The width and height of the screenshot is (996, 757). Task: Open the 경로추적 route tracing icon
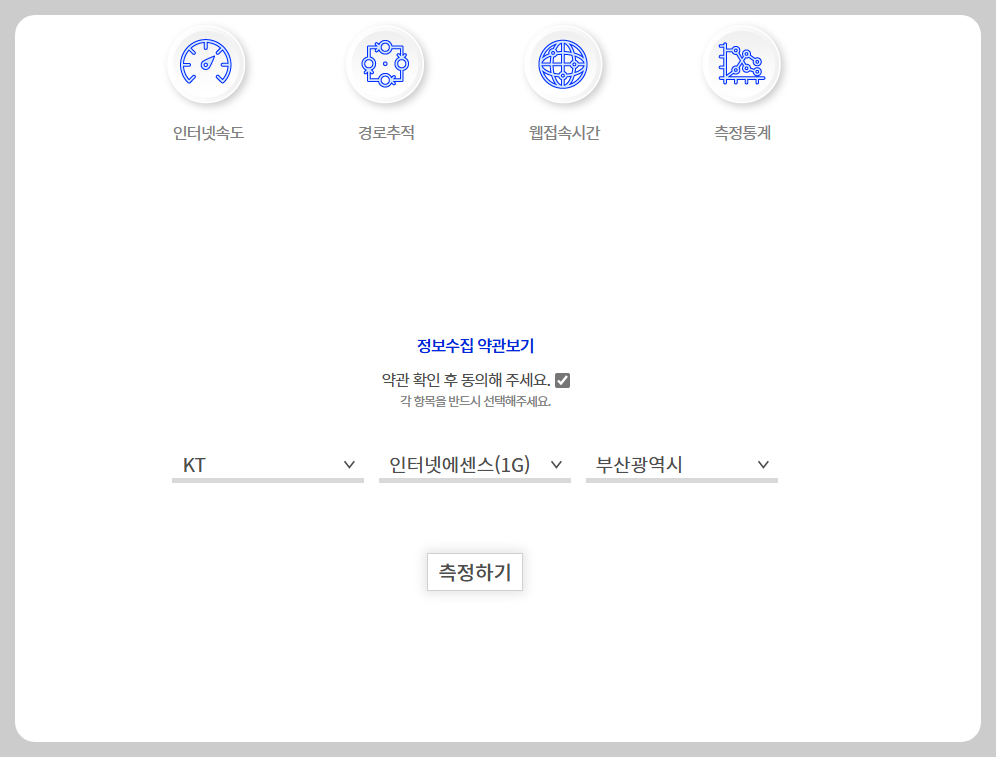[385, 64]
